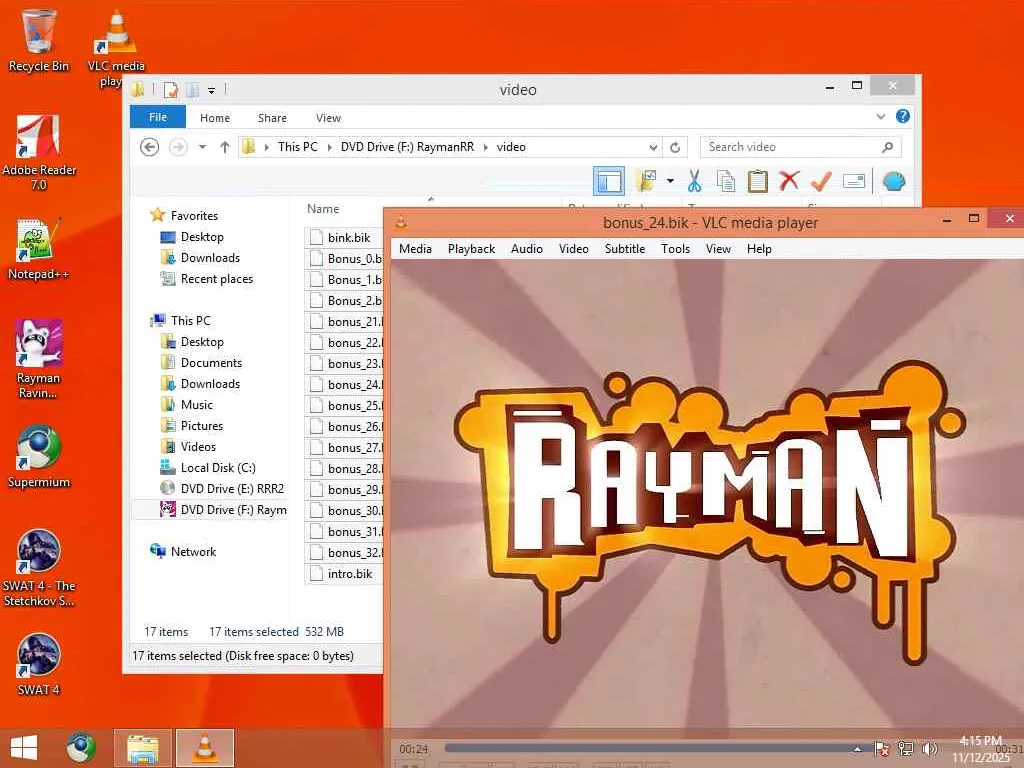Select Network in navigation pane

[x=193, y=552]
